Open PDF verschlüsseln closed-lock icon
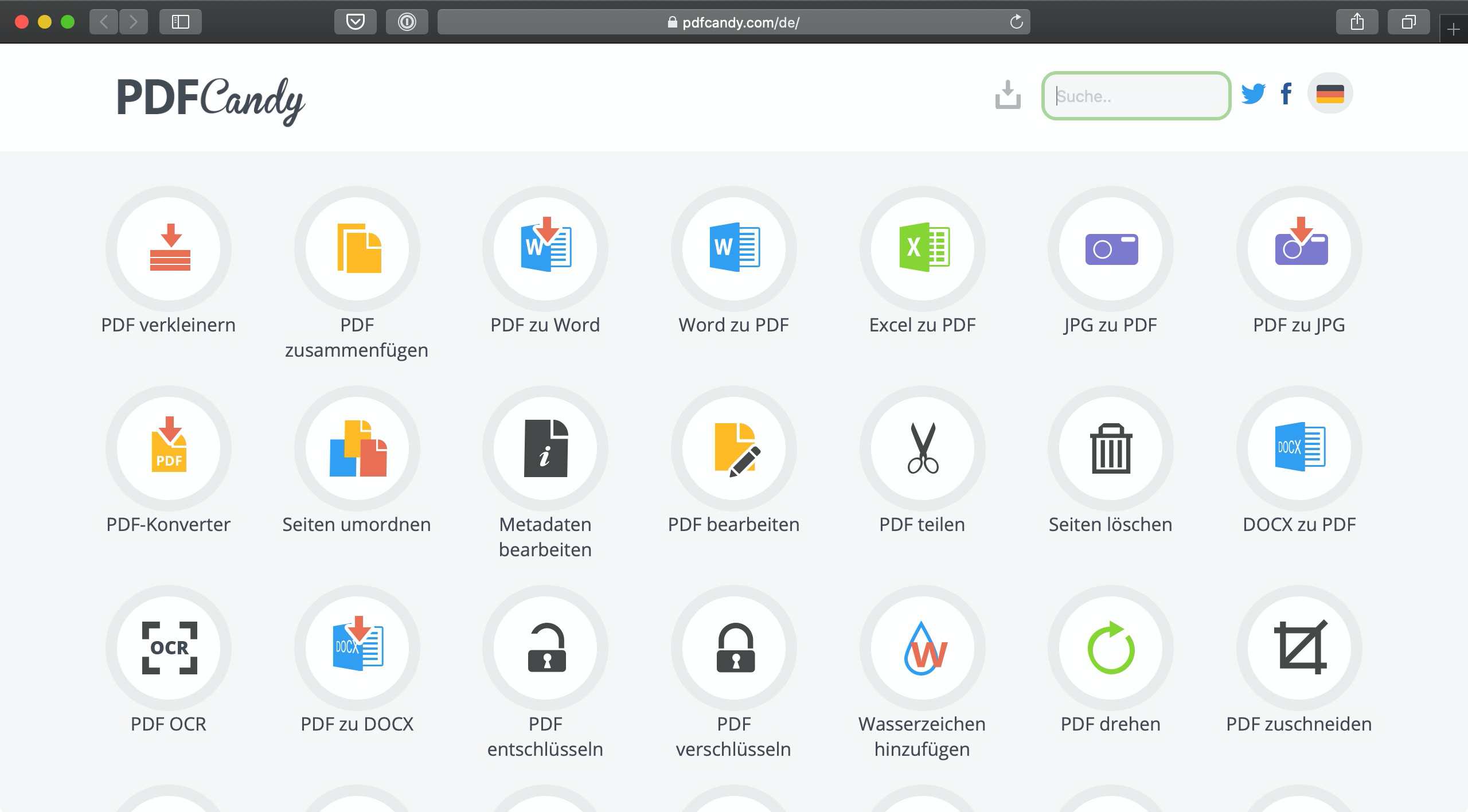This screenshot has width=1468, height=812. coord(734,648)
